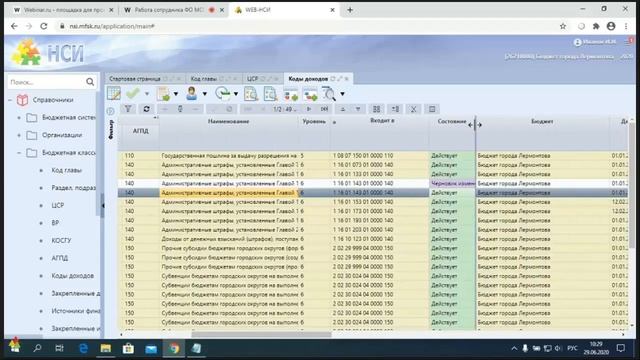Collapse the Справочники tree node
This screenshot has height=360, width=640.
point(11,100)
